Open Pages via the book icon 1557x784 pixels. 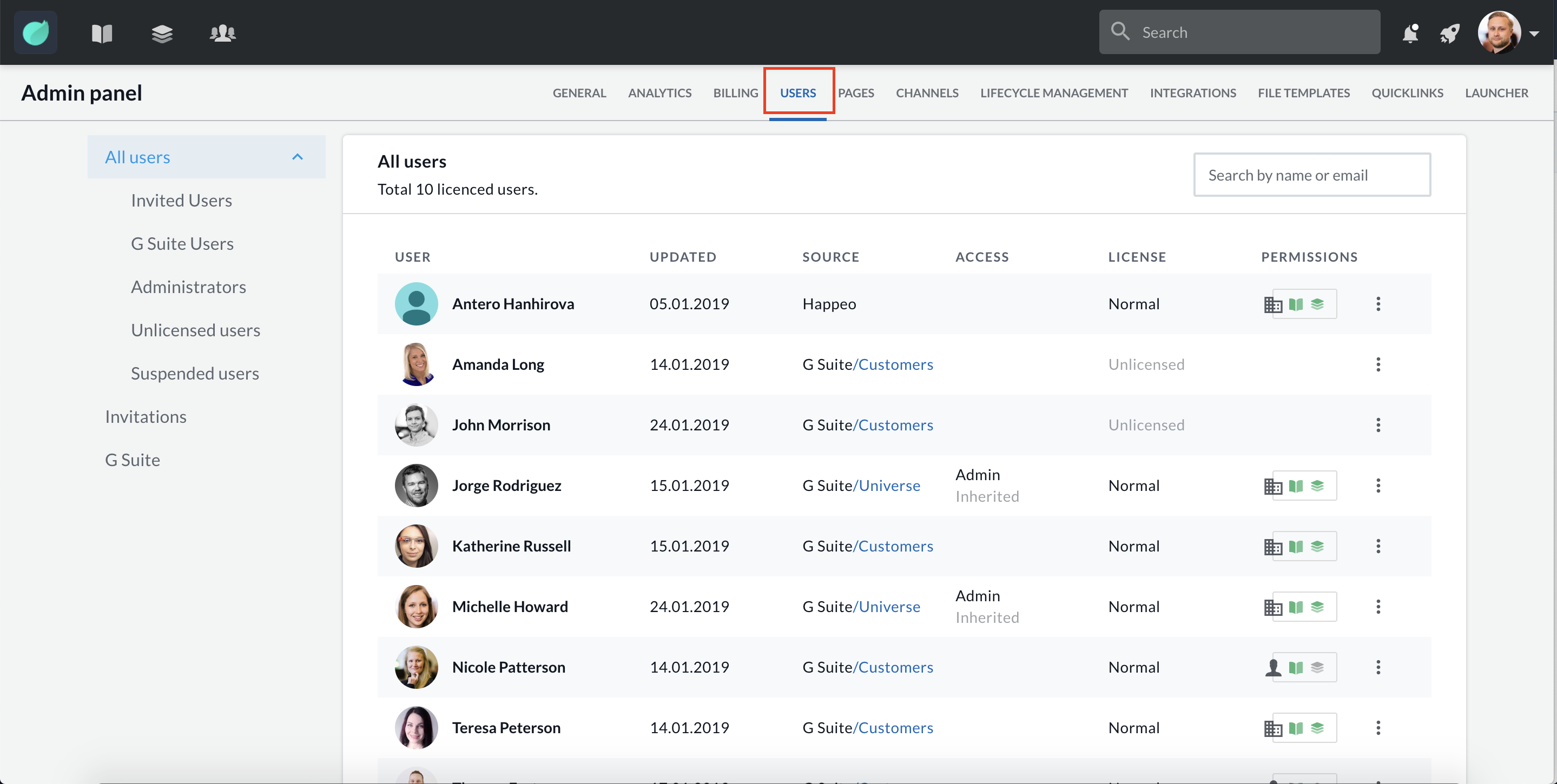point(102,33)
